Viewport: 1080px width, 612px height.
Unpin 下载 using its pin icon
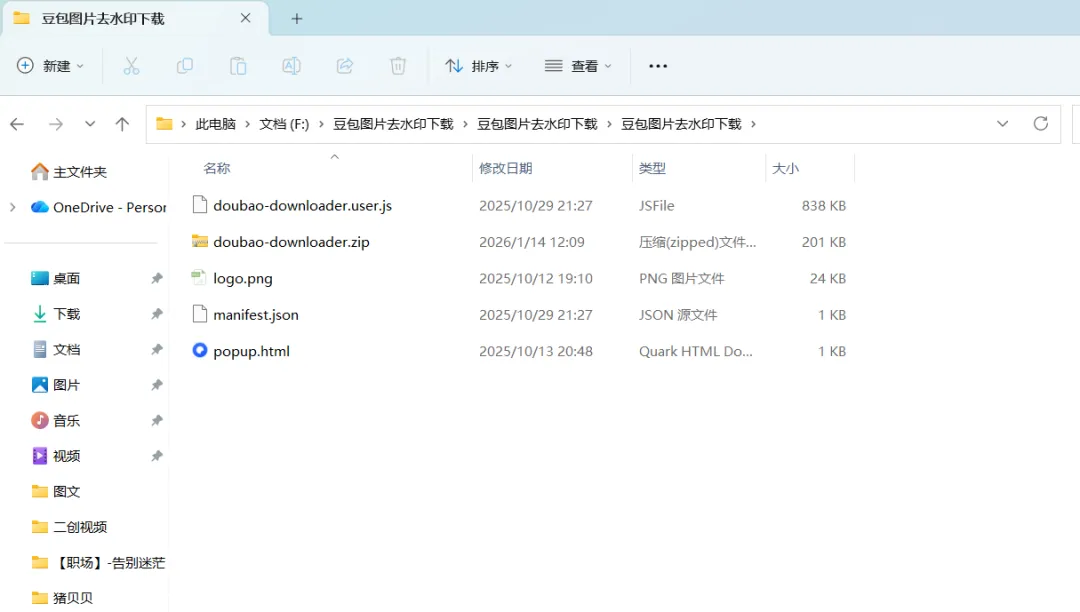pyautogui.click(x=157, y=314)
